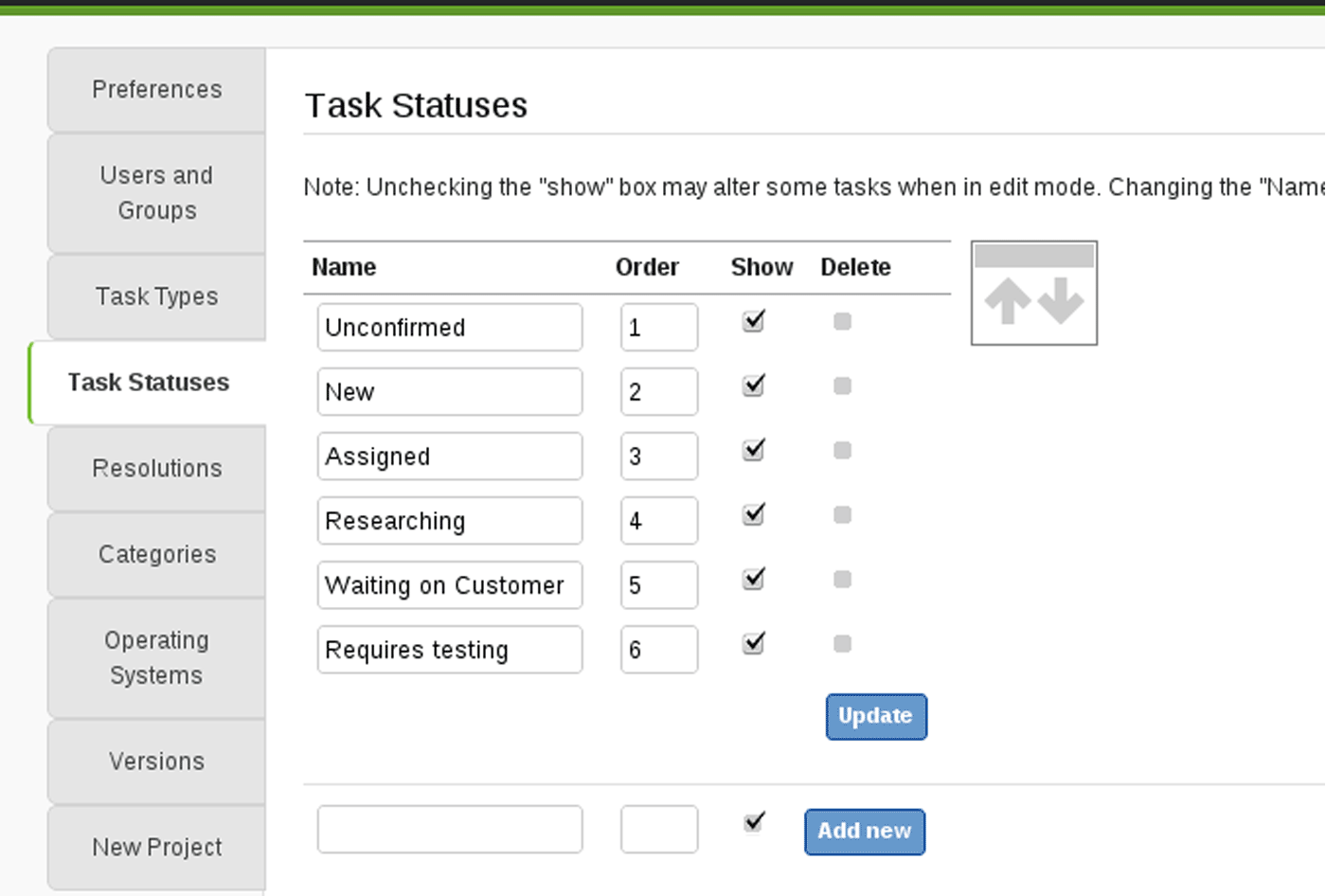
Task: Open the Preferences tab
Action: click(157, 90)
